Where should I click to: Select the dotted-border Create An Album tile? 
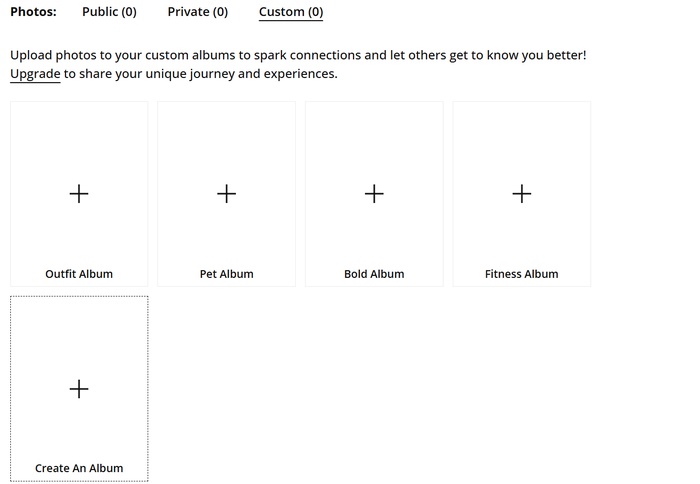pyautogui.click(x=79, y=388)
